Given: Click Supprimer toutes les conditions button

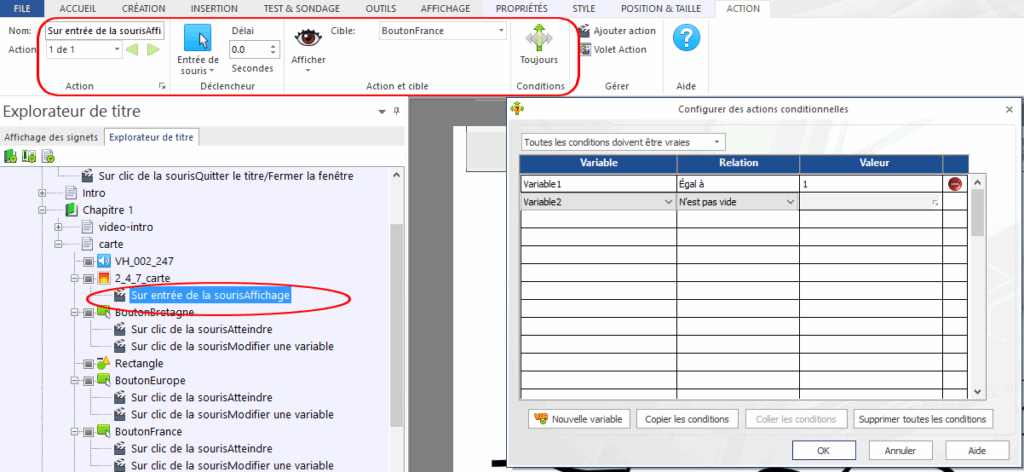Looking at the screenshot, I should 923,418.
